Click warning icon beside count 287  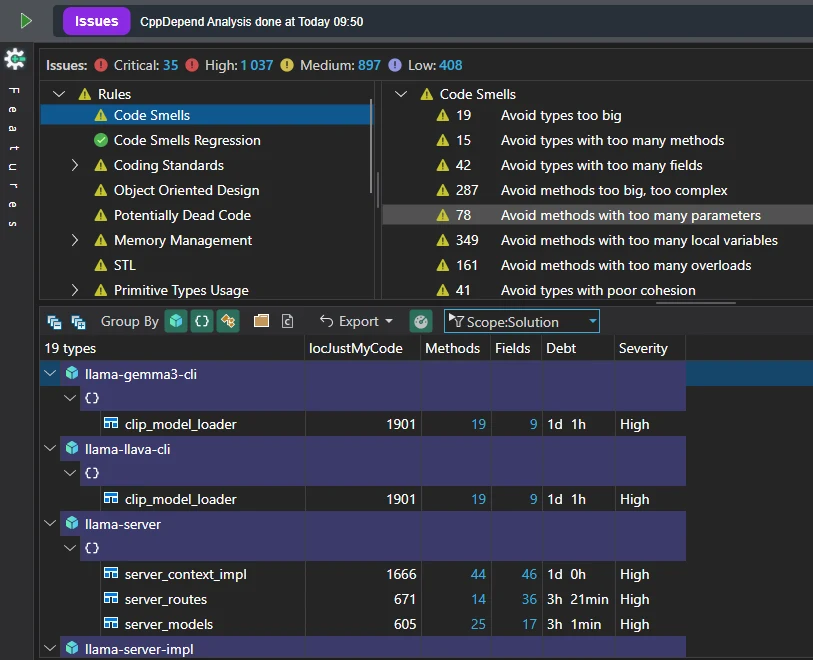pos(443,190)
